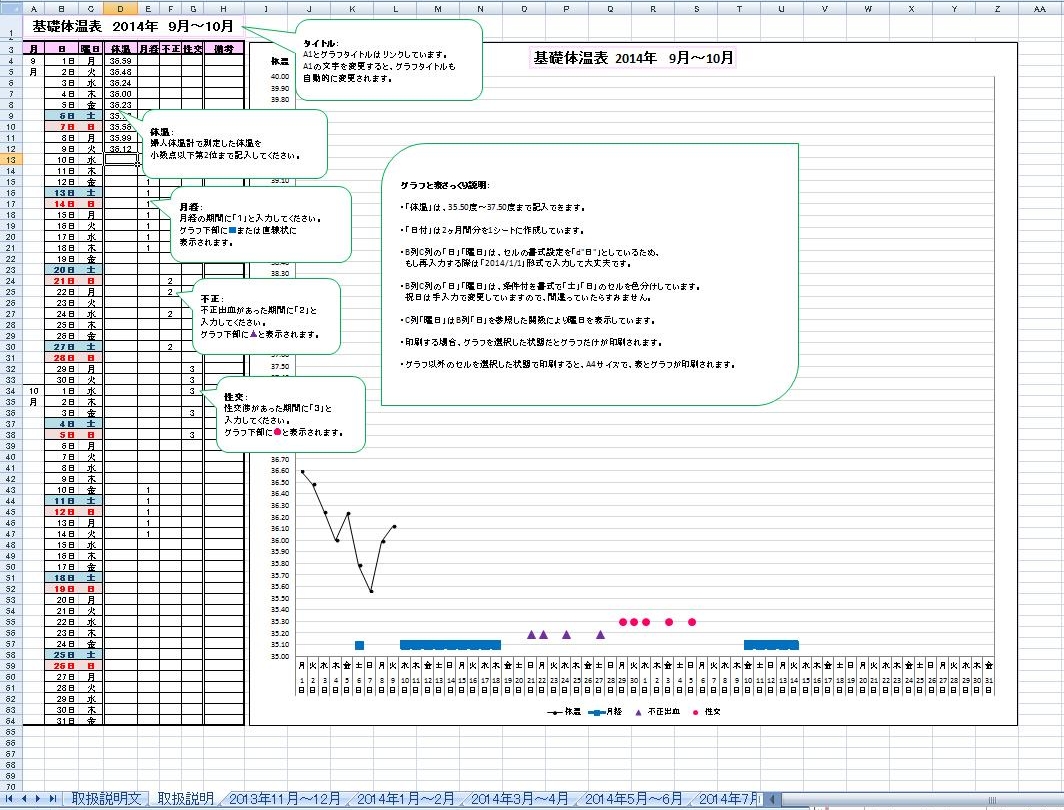Select column D header

pyautogui.click(x=120, y=9)
